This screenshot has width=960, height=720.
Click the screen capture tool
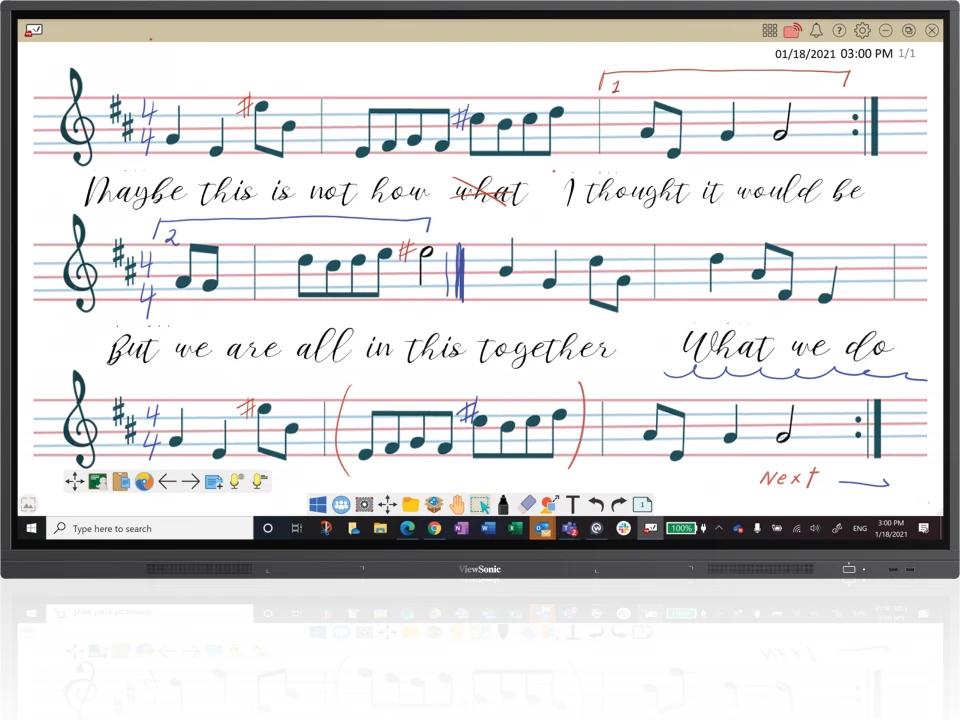(364, 504)
